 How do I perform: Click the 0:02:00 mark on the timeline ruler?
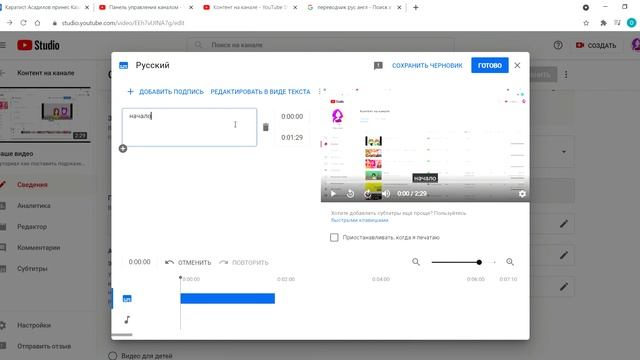pos(286,279)
